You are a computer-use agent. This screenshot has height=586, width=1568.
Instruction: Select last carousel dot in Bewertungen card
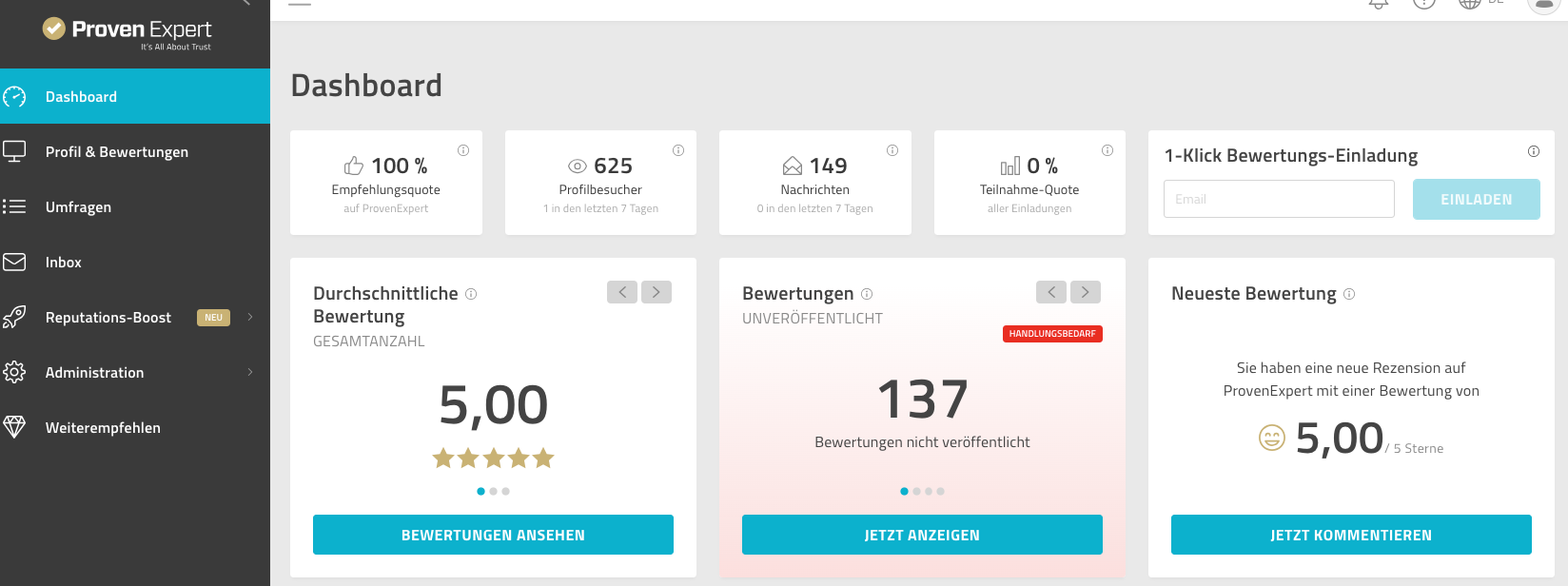940,492
